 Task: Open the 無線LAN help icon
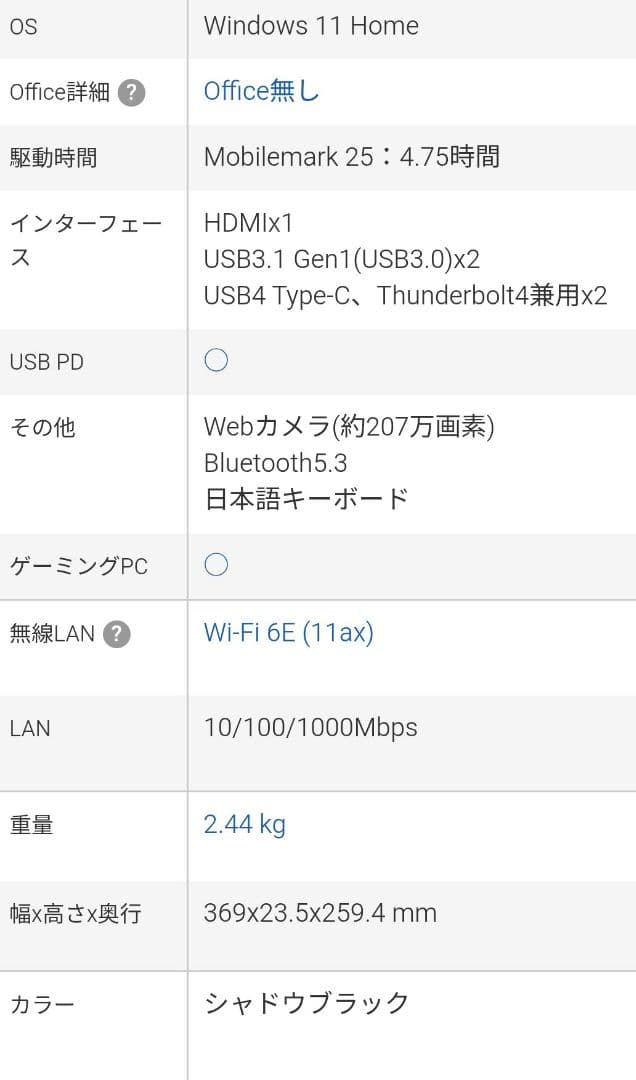[x=117, y=633]
